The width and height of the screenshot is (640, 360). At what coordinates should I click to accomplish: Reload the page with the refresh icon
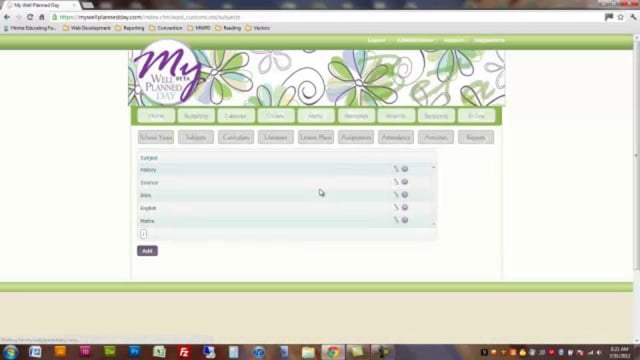tap(30, 17)
